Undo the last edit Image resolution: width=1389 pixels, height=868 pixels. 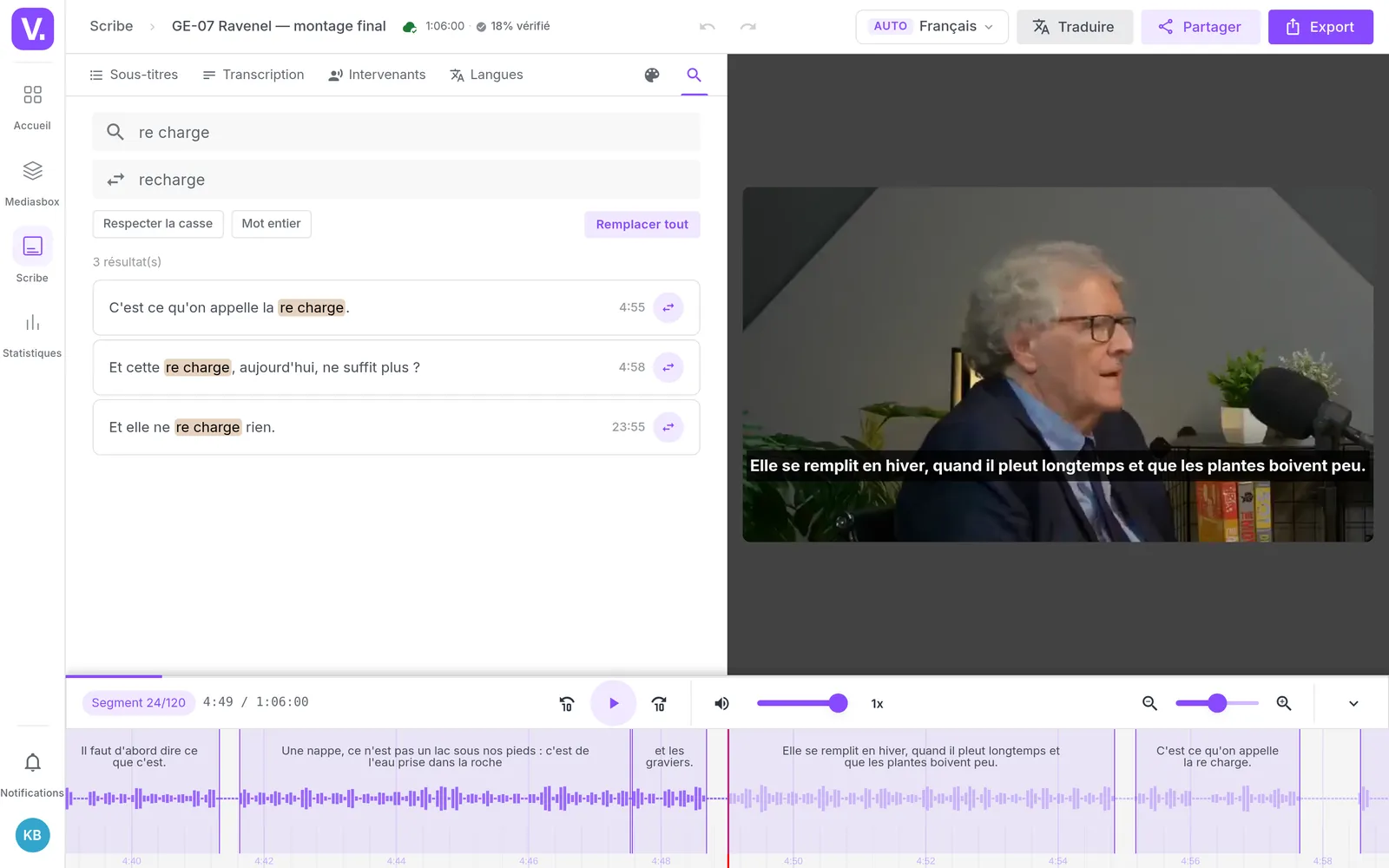(x=708, y=27)
